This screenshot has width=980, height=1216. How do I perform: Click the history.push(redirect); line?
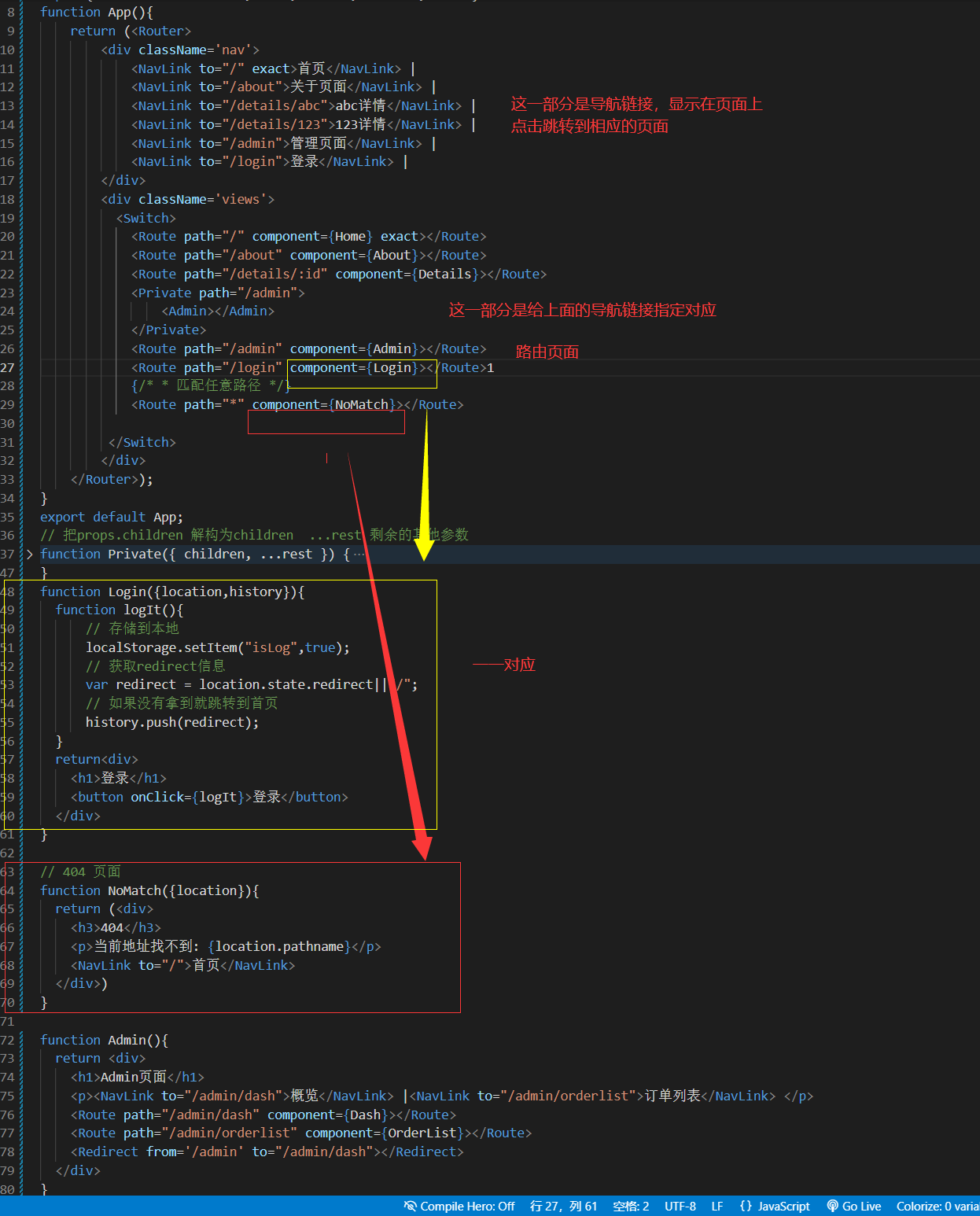point(172,722)
